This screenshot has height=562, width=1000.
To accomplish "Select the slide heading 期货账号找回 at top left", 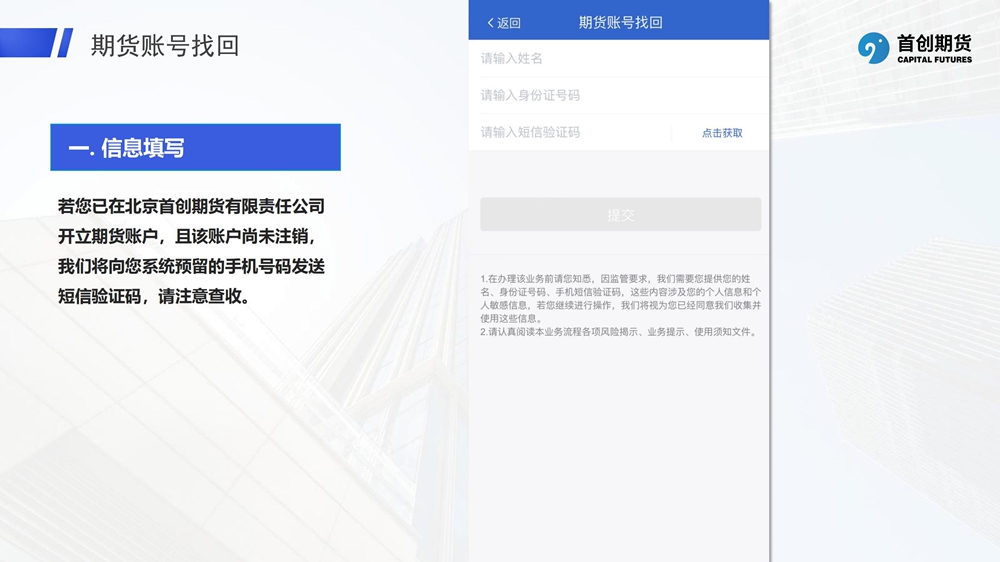I will (165, 46).
